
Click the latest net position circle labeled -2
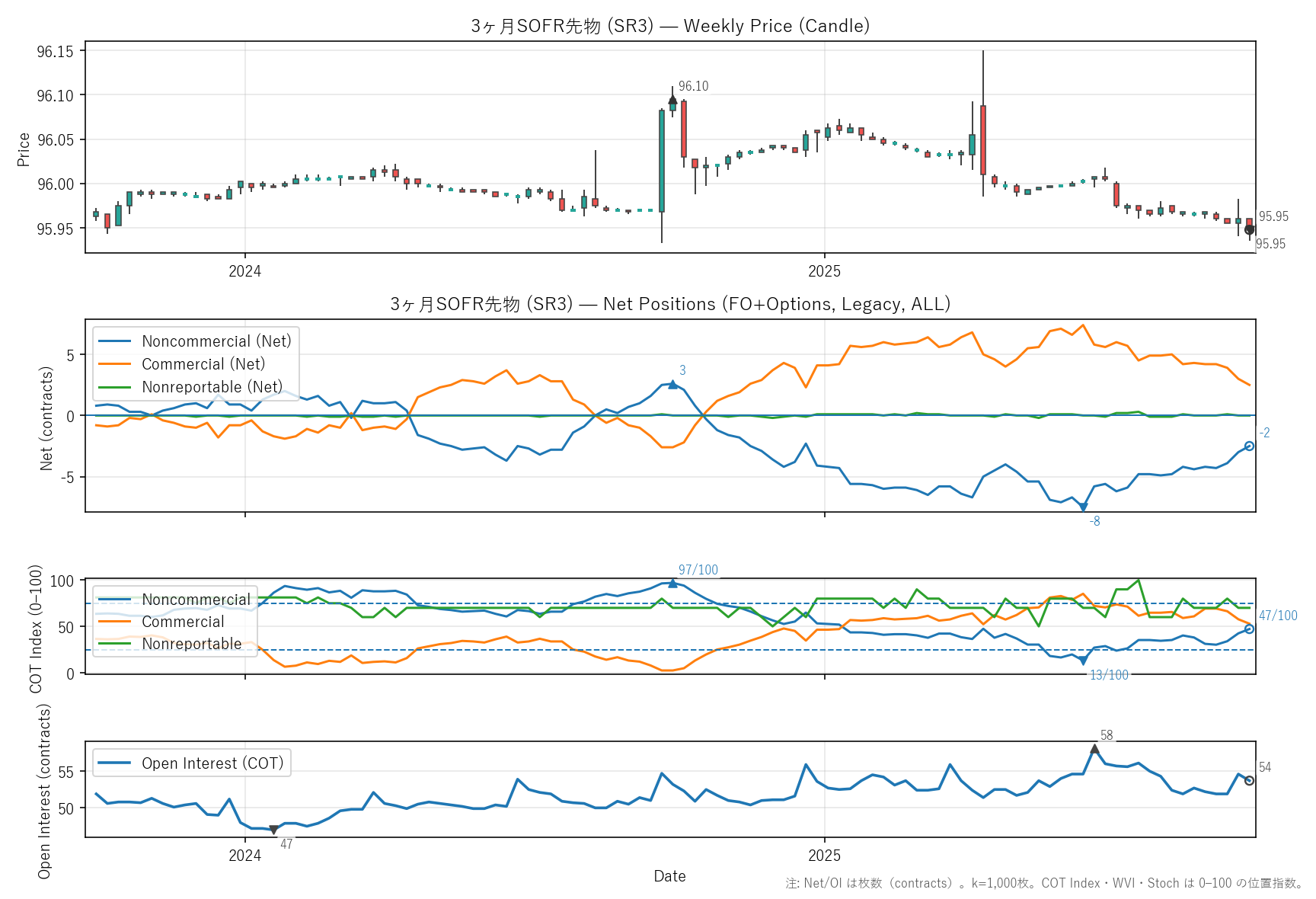click(x=1249, y=446)
